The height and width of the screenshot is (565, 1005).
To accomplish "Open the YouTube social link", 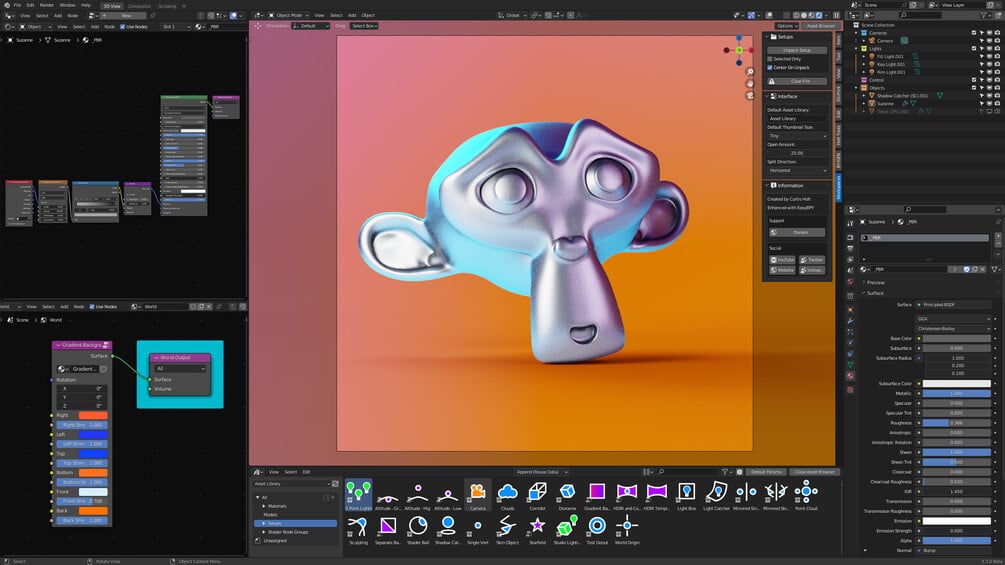I will pos(782,260).
